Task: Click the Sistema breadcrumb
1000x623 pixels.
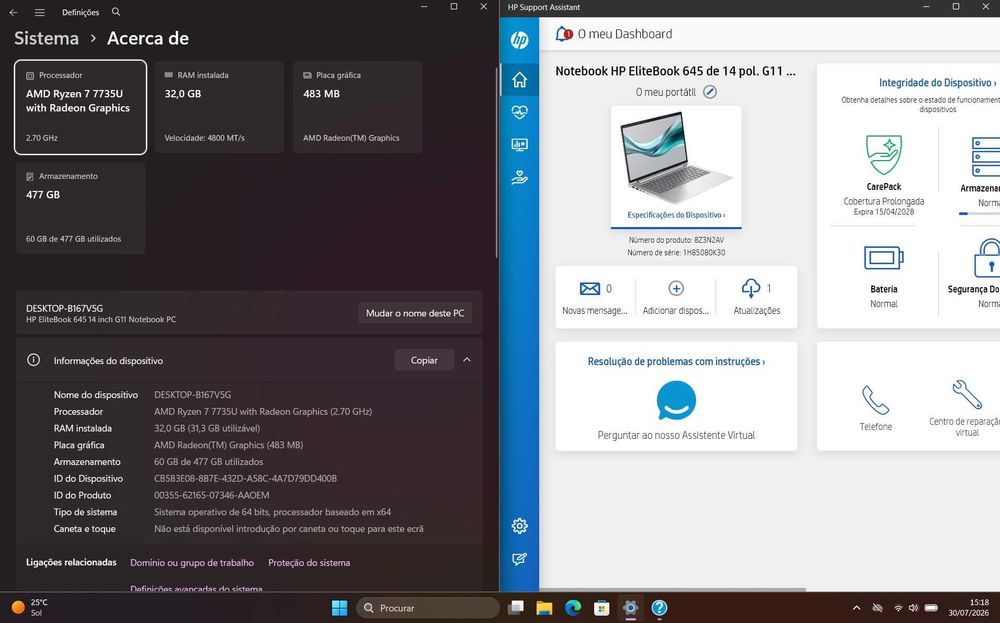Action: coord(47,38)
